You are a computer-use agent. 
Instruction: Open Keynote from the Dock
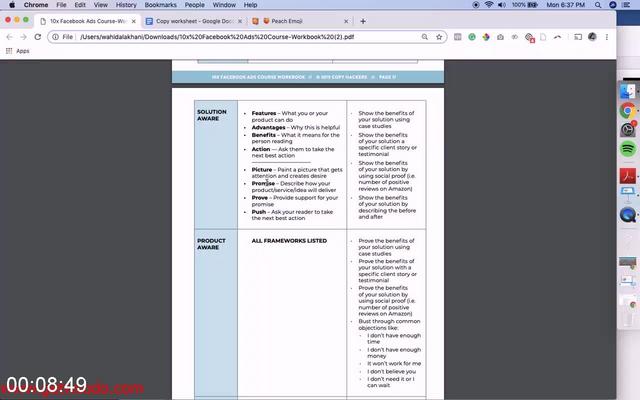pyautogui.click(x=628, y=193)
